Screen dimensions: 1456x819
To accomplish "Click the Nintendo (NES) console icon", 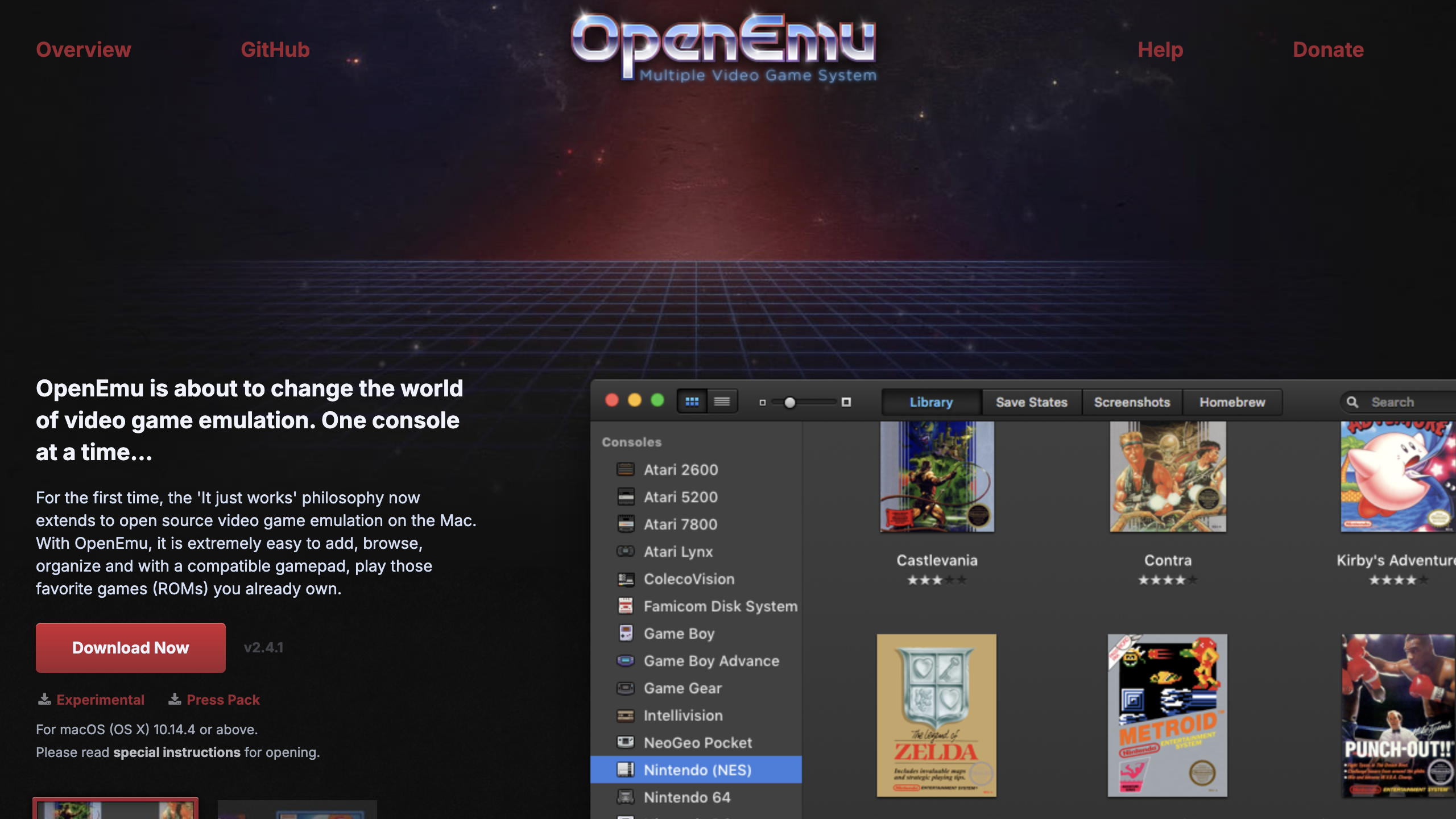I will [x=626, y=770].
